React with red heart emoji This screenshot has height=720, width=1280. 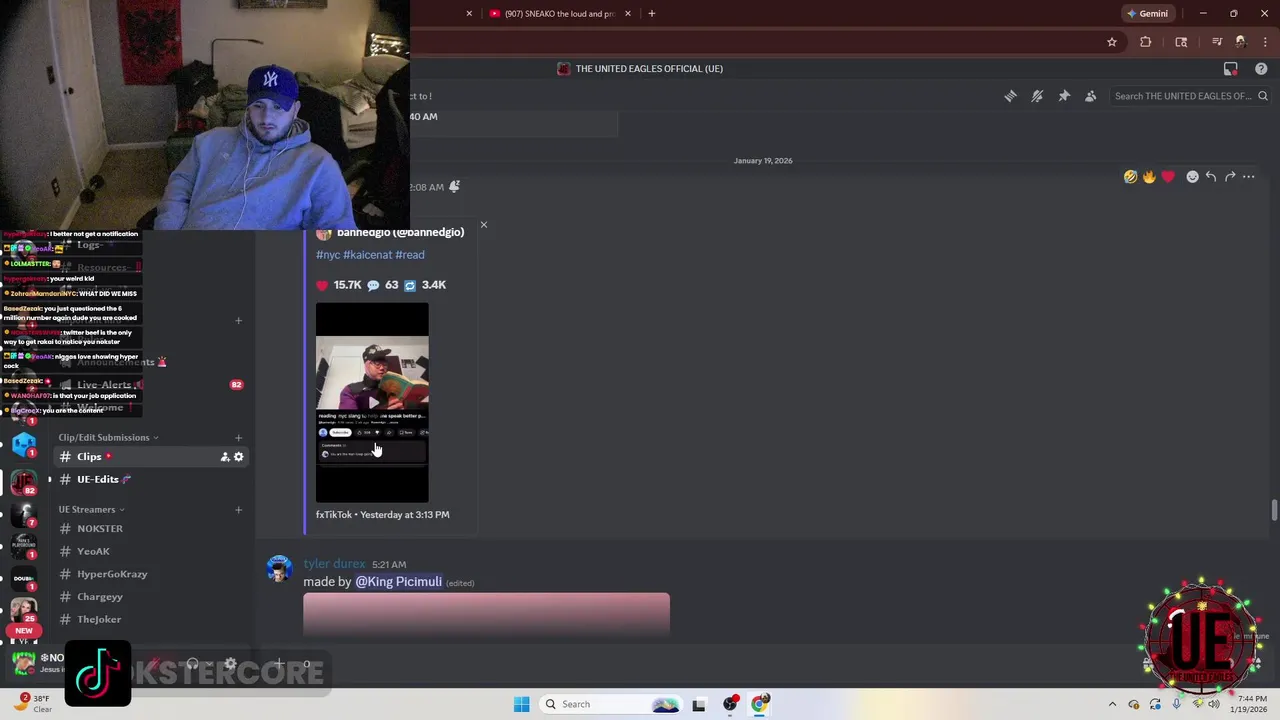click(1168, 177)
